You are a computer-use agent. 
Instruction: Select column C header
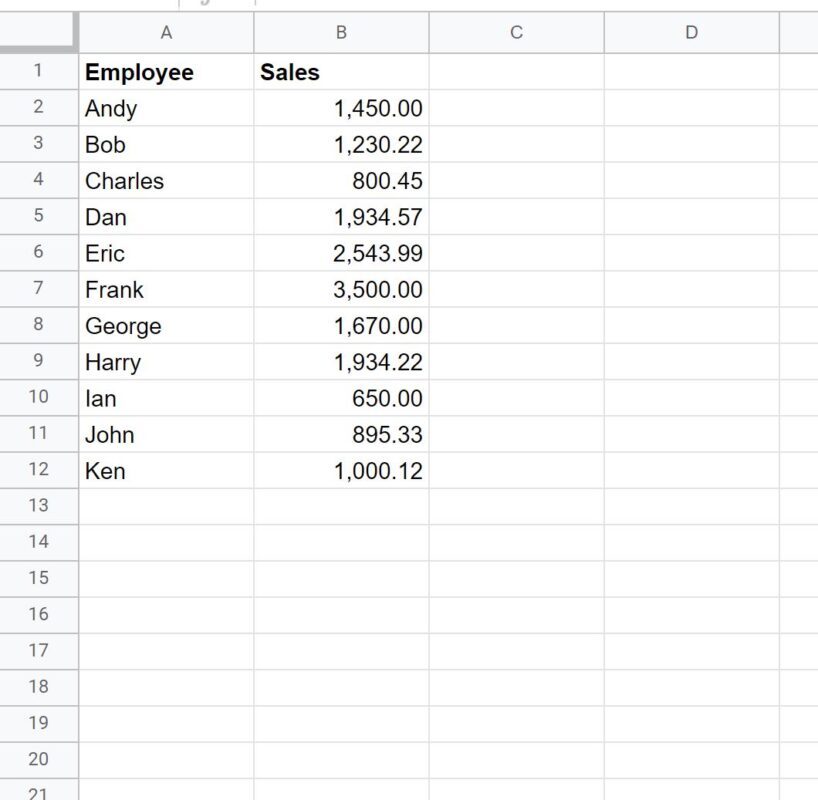click(x=516, y=32)
